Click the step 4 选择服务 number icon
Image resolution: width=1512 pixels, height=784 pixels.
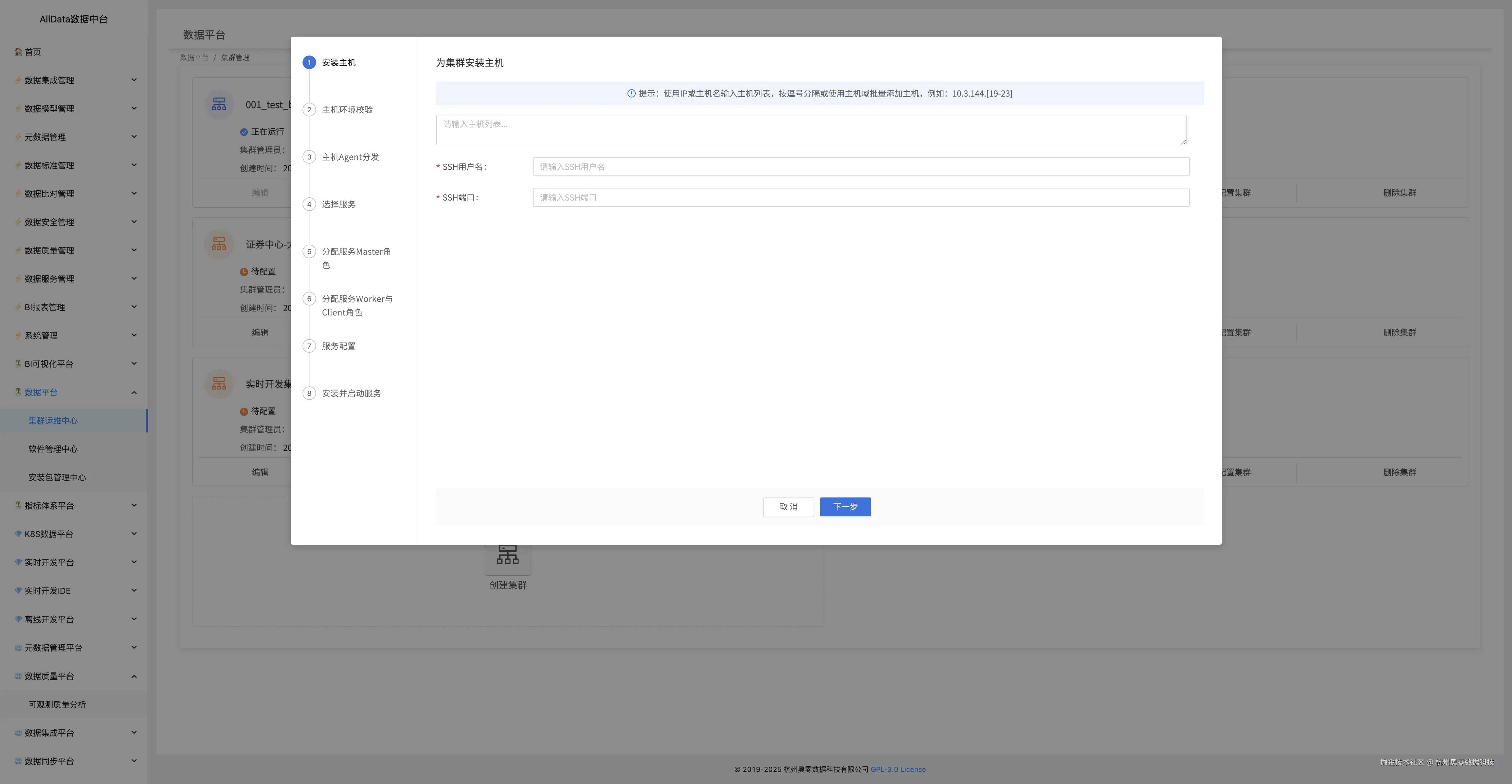click(309, 204)
